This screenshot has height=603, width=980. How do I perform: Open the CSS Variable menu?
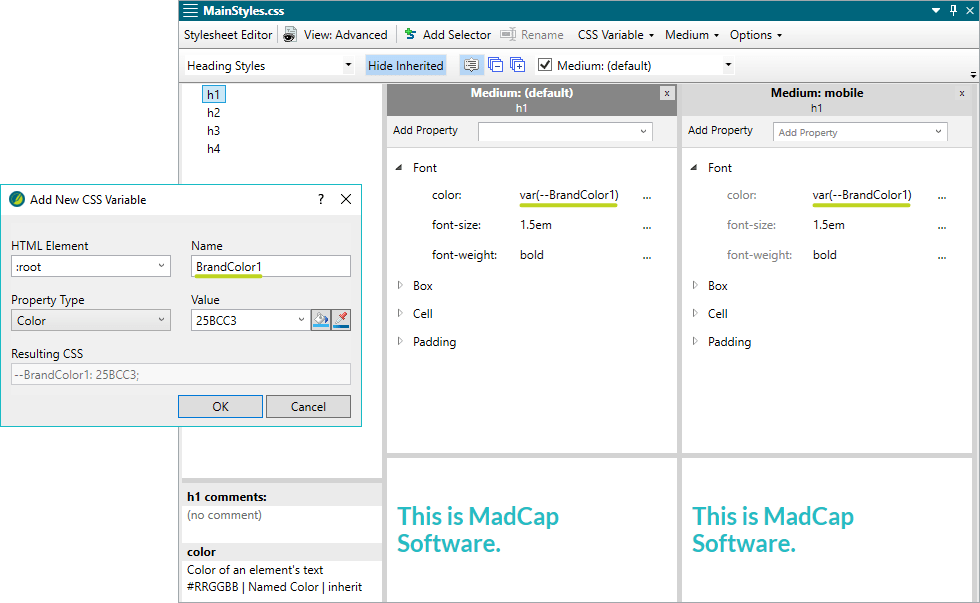point(615,34)
